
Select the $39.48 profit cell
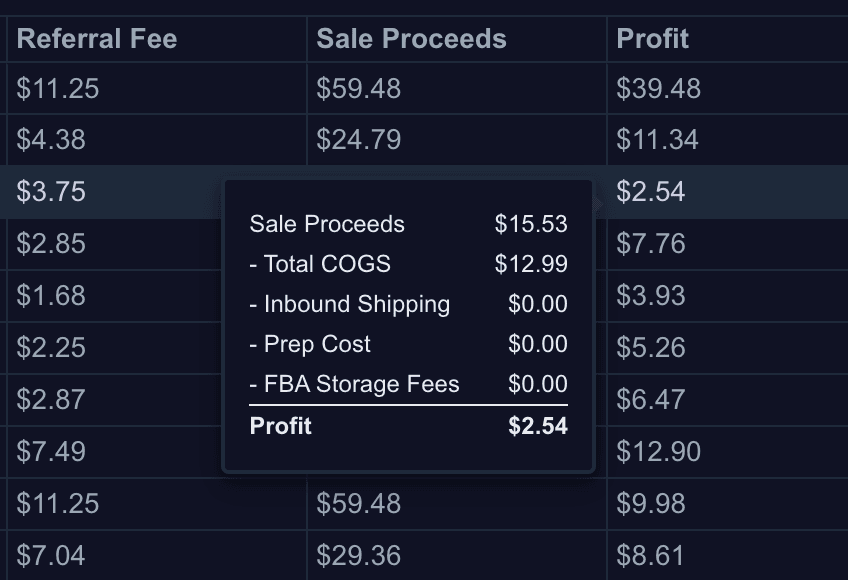tap(727, 88)
